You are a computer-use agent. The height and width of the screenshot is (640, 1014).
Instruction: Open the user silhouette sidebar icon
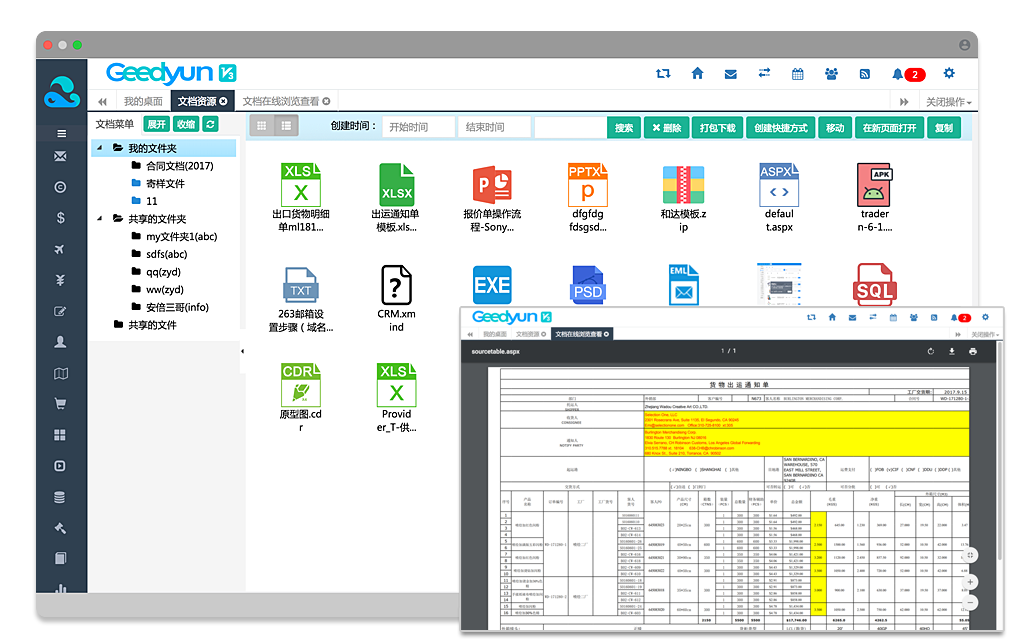click(x=60, y=342)
